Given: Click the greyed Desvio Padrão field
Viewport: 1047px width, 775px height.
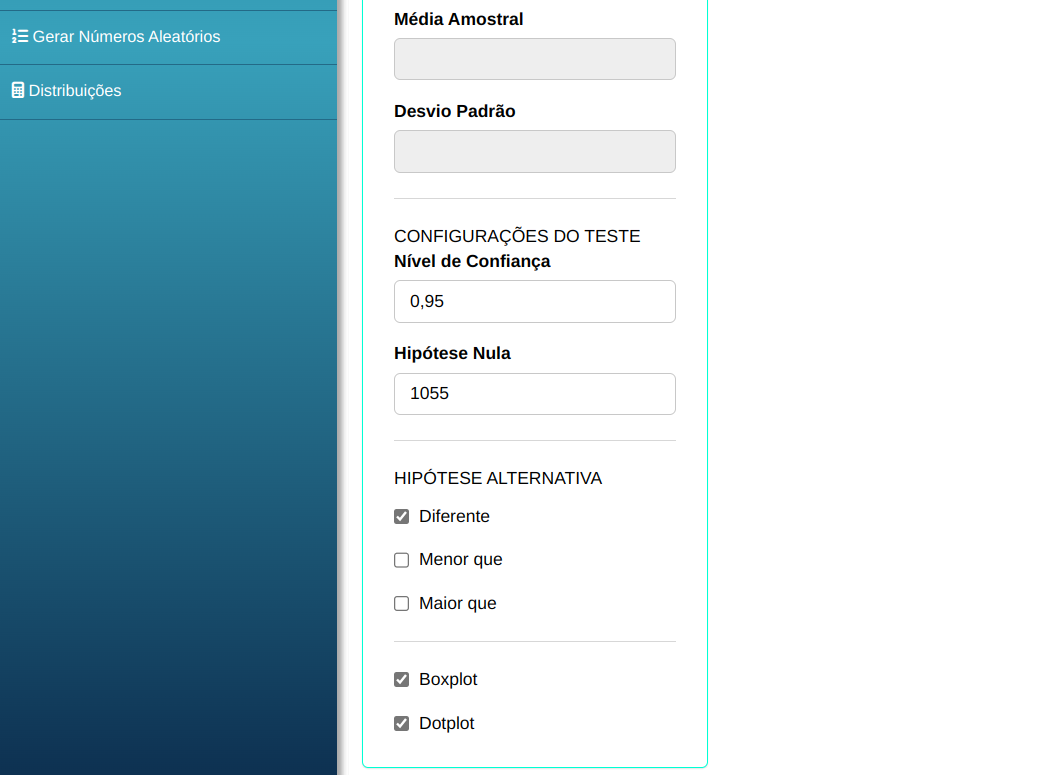Looking at the screenshot, I should point(534,151).
